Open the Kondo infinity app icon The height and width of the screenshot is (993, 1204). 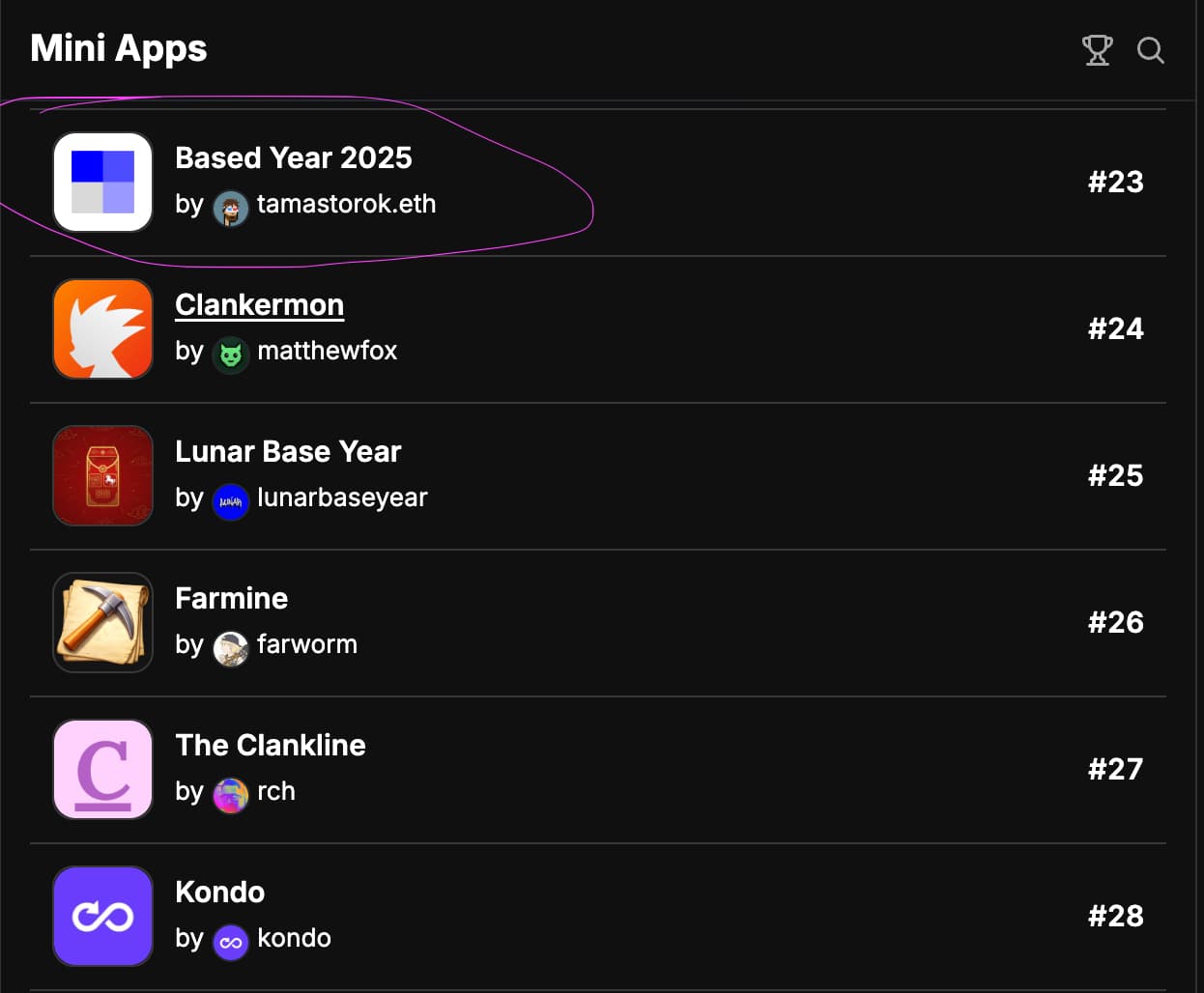tap(102, 917)
